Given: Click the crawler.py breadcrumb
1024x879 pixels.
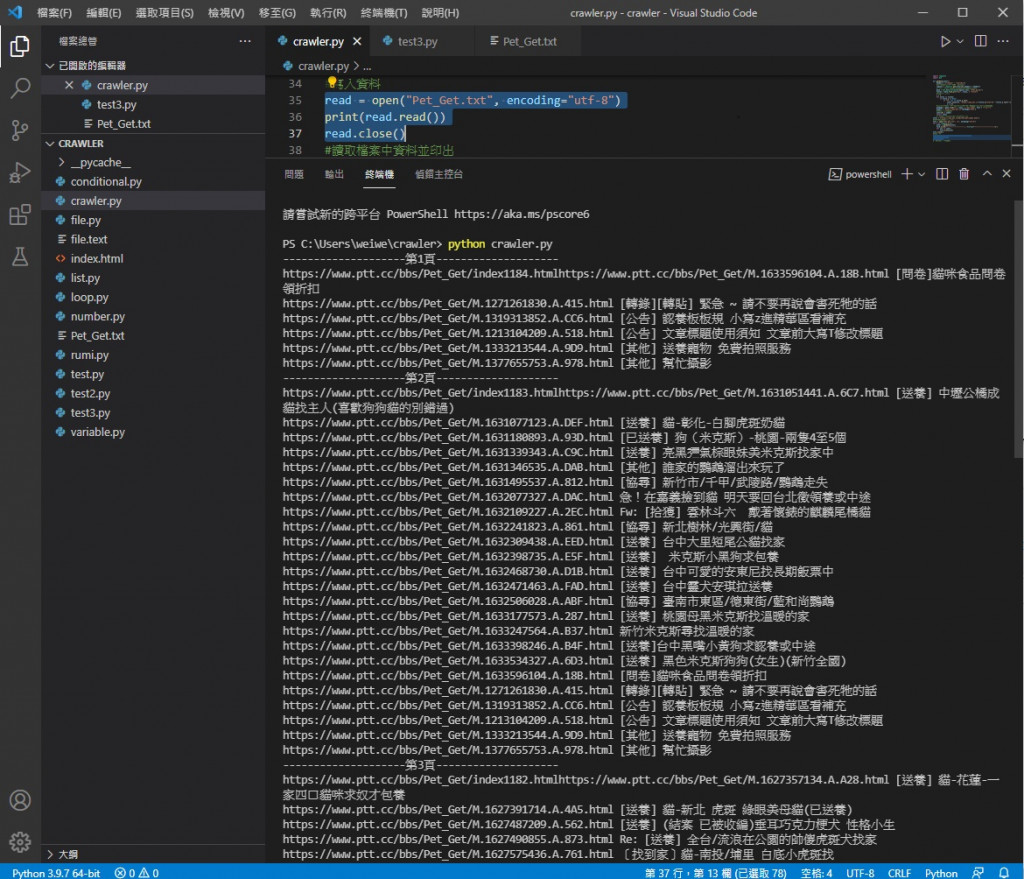Looking at the screenshot, I should click(316, 66).
